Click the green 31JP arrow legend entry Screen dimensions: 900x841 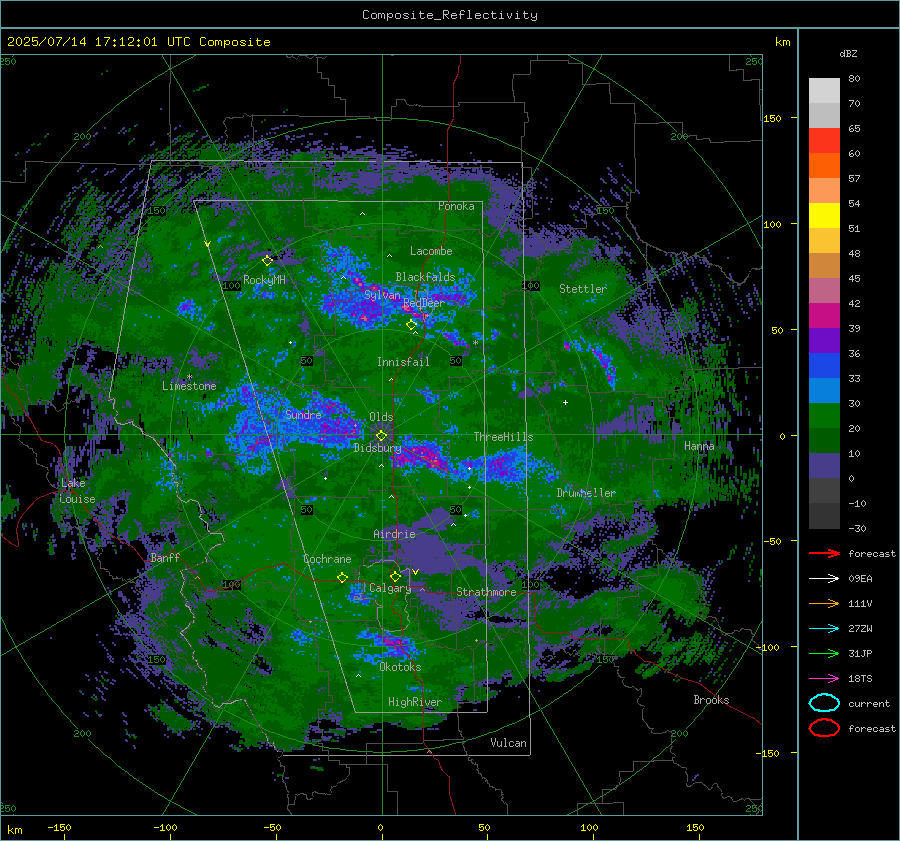(825, 653)
